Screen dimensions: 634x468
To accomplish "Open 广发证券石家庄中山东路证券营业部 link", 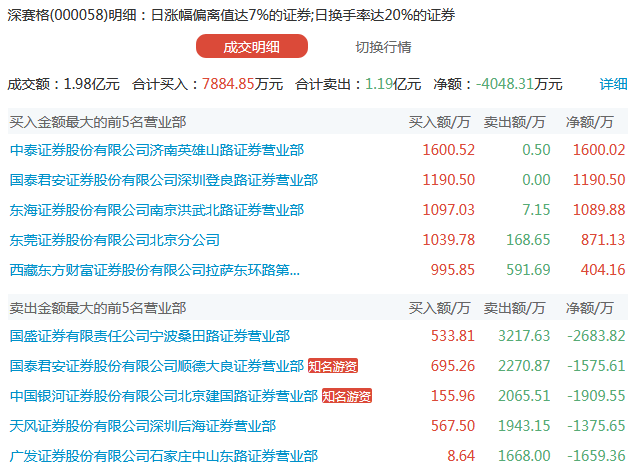I will click(164, 456).
